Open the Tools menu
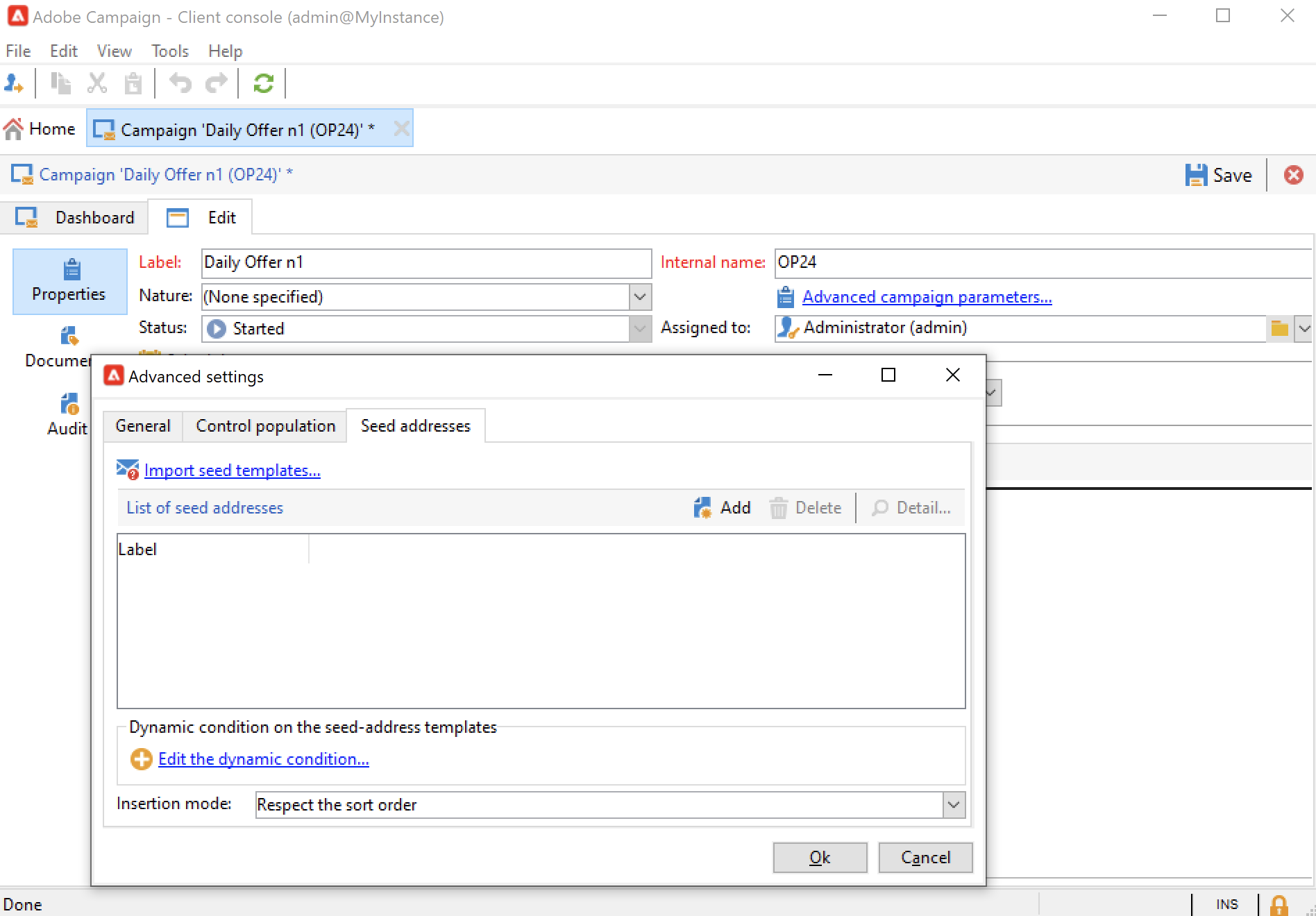The image size is (1316, 916). (170, 51)
